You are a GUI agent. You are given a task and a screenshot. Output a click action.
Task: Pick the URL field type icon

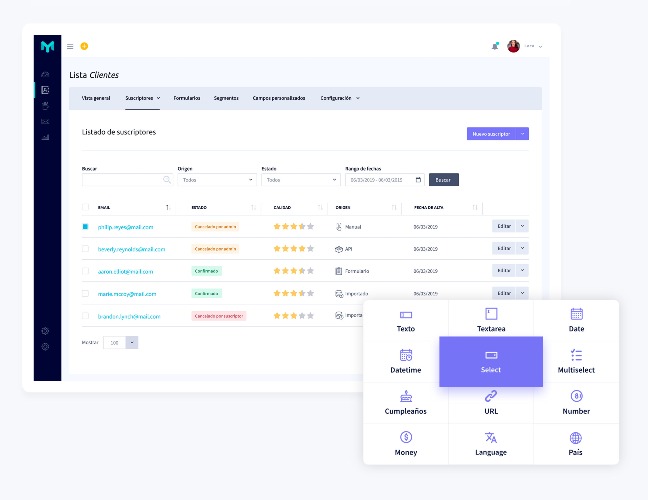(x=491, y=396)
